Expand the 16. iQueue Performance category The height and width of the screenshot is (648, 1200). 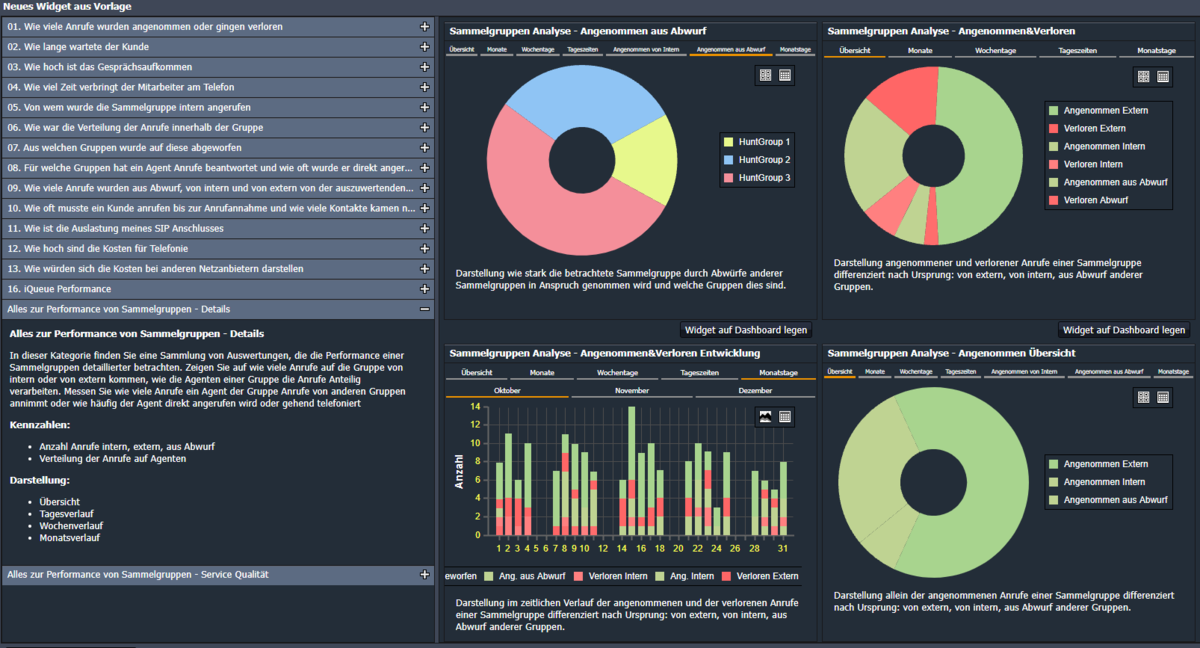[x=425, y=289]
